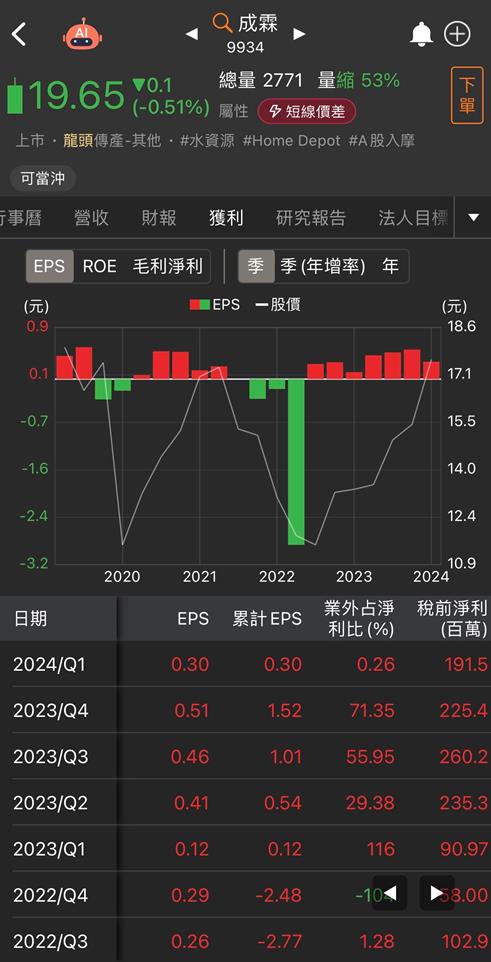Select the 2022/Q3 row date
Image resolution: width=491 pixels, height=962 pixels.
click(x=51, y=941)
